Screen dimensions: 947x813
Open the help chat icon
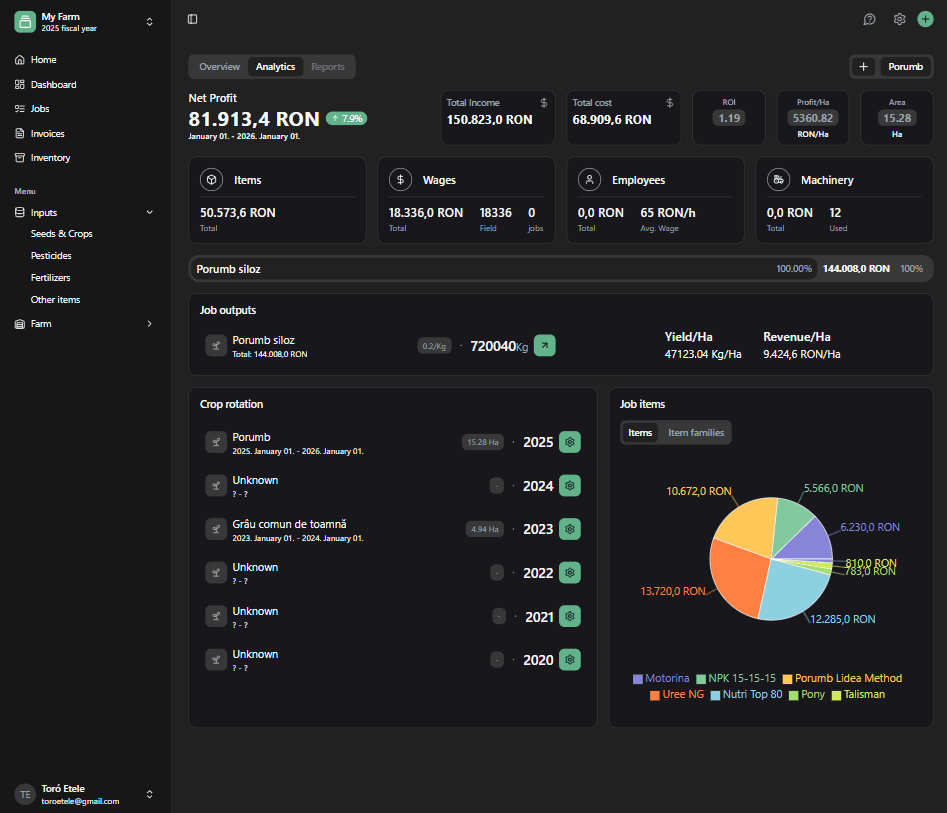click(869, 19)
